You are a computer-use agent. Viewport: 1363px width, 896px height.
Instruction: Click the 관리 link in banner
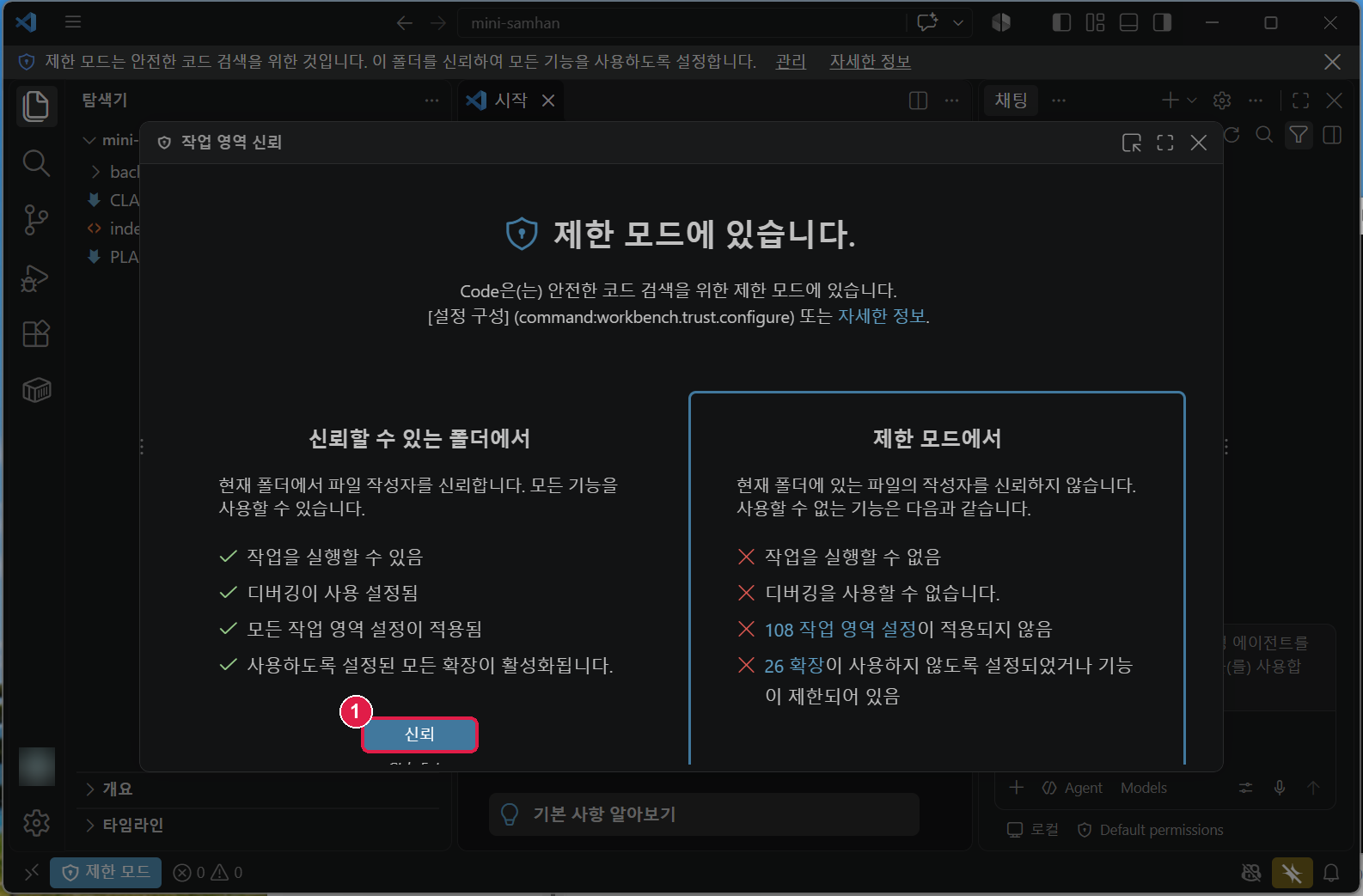click(791, 62)
